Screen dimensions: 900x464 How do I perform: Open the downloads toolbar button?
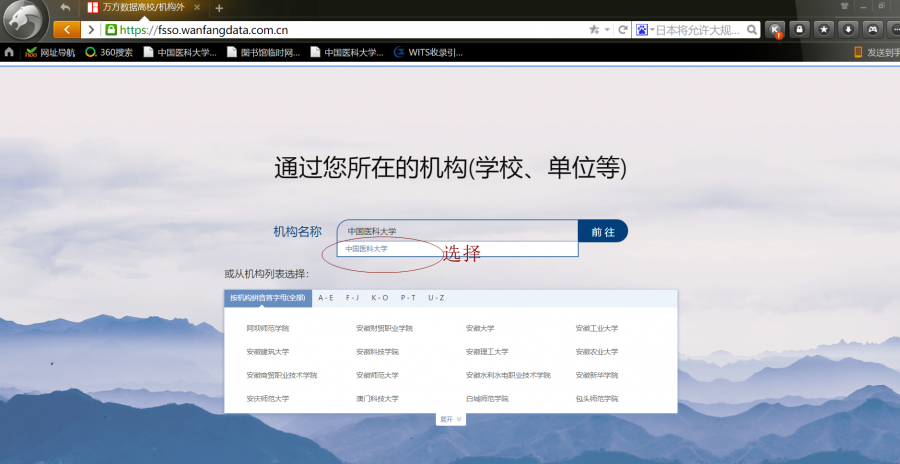(848, 29)
